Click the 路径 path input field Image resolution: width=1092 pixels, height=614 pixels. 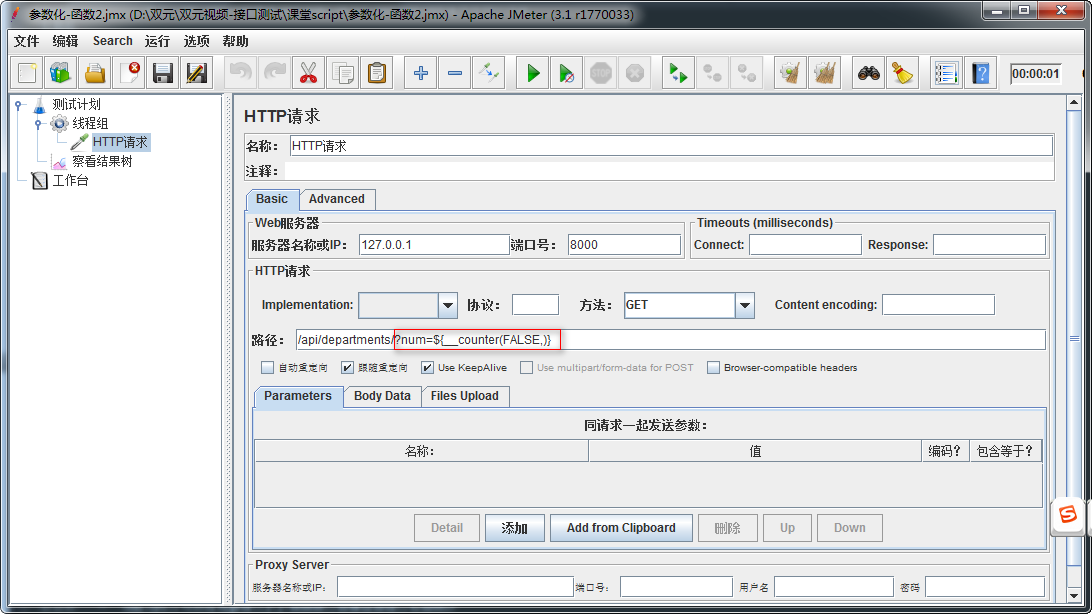point(671,340)
